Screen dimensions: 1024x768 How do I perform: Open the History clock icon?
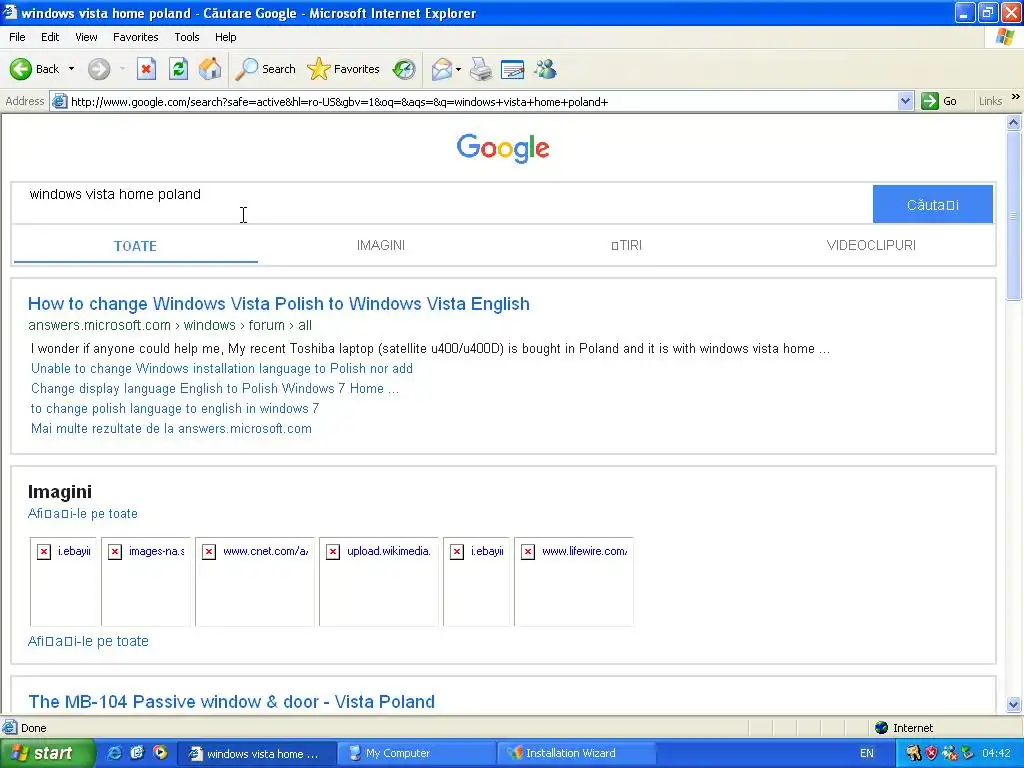(x=404, y=69)
